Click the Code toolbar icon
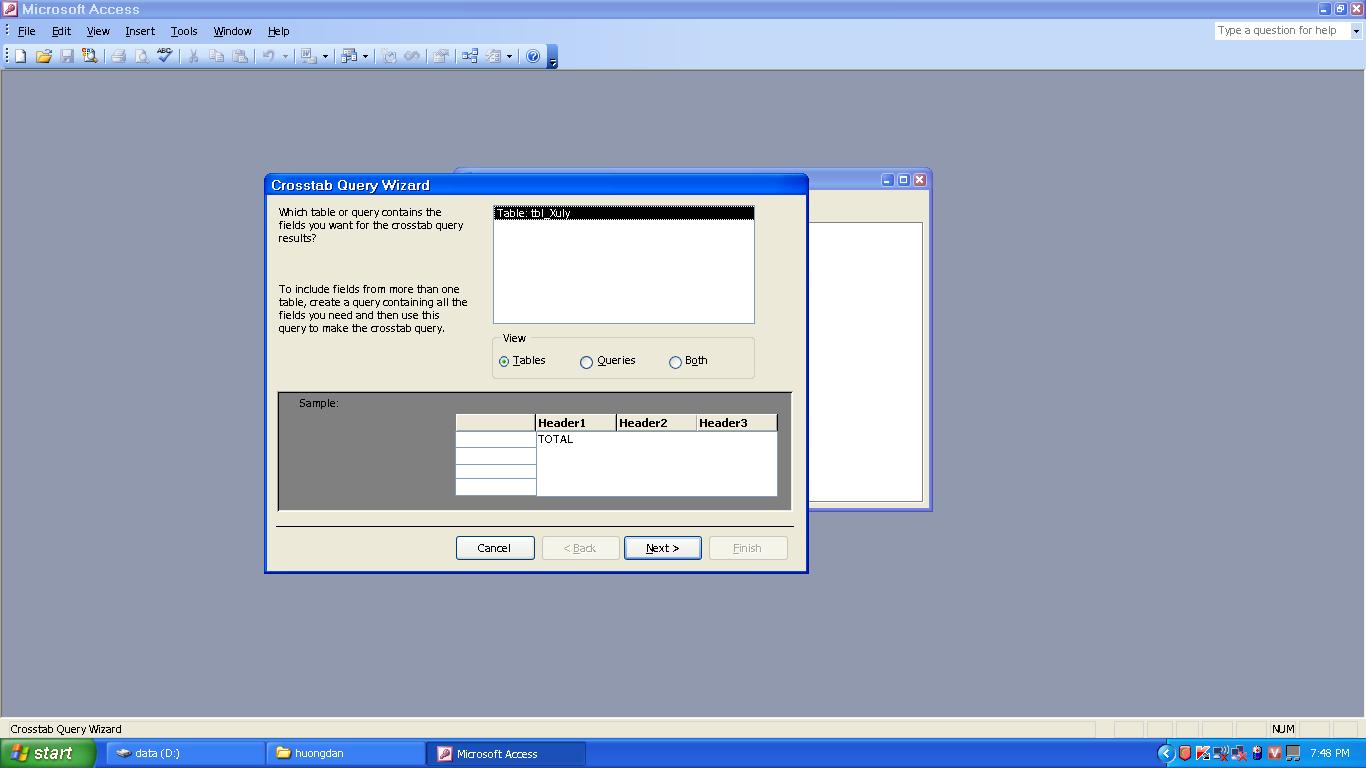Viewport: 1366px width, 768px height. click(389, 56)
